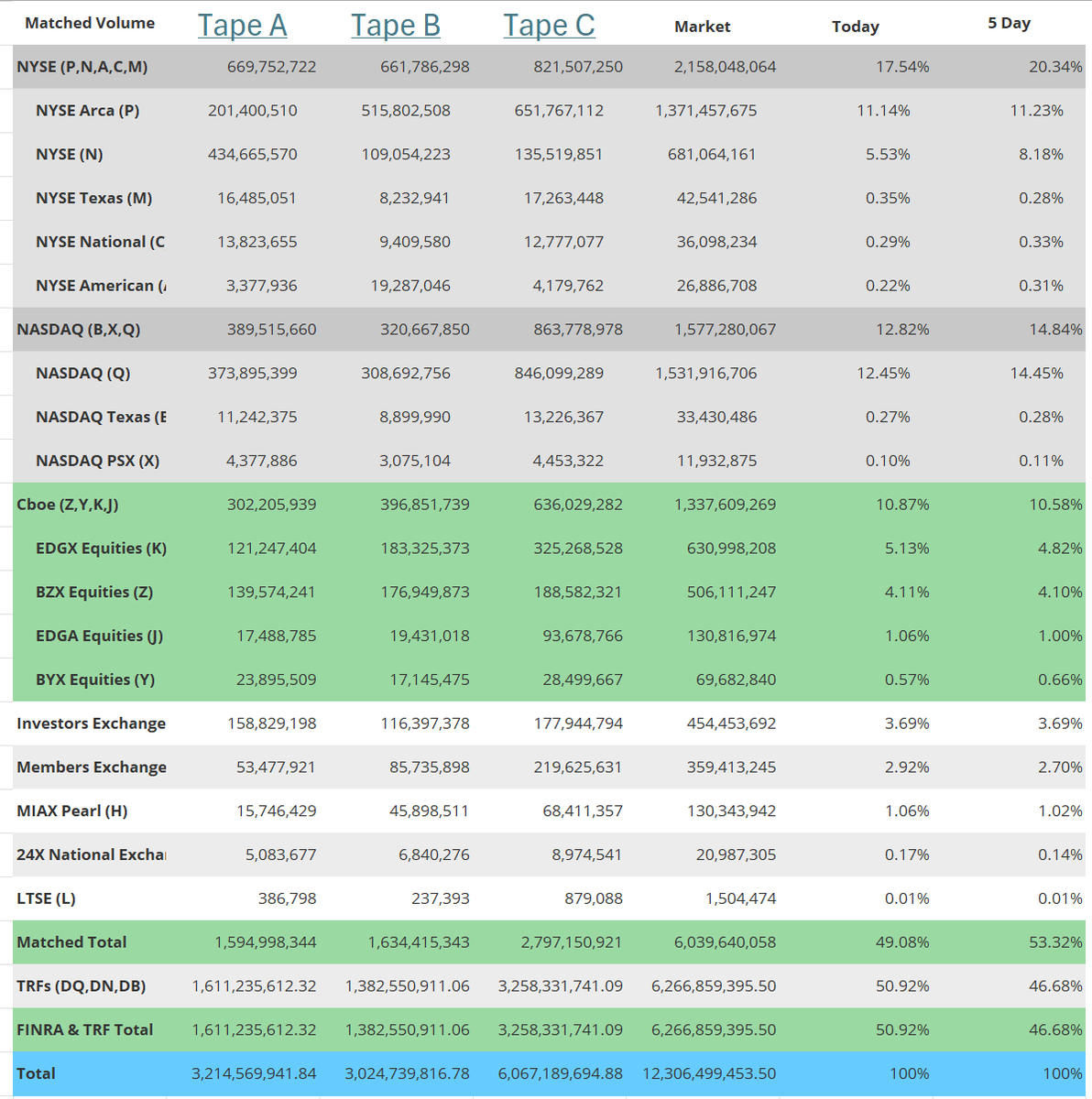
Task: Select the BZX Equities (Z) row label
Action: coord(94,593)
